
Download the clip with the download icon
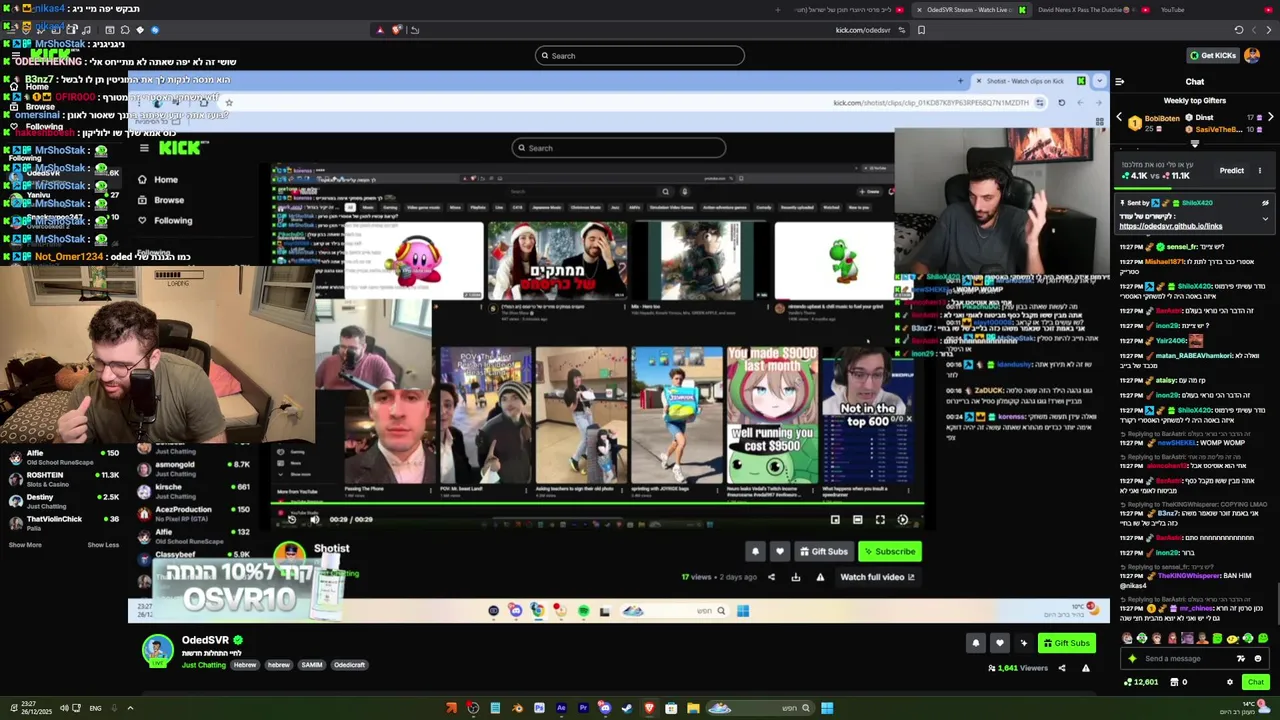pos(795,577)
